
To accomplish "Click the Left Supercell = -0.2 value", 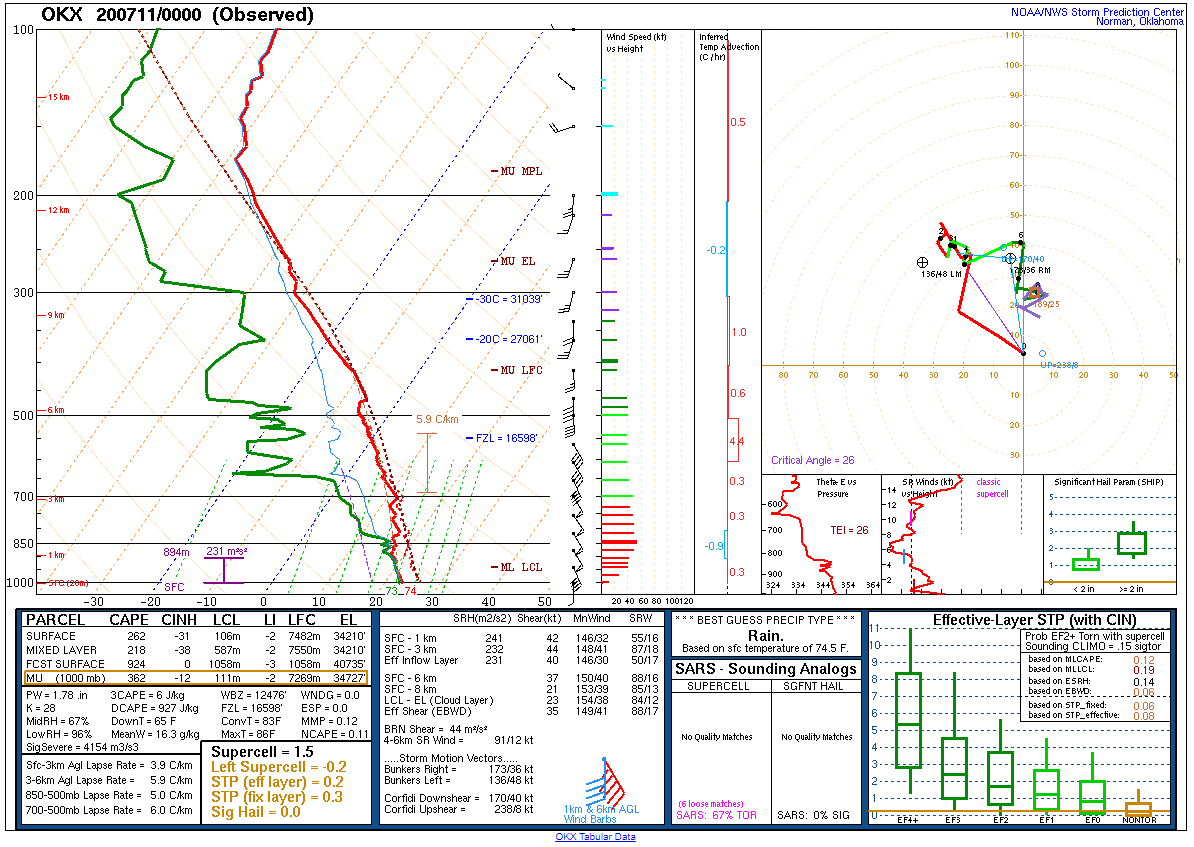I will (x=279, y=767).
